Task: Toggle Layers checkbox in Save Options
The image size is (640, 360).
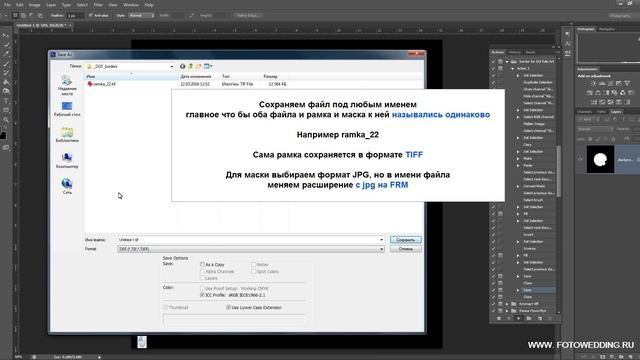Action: (x=202, y=278)
